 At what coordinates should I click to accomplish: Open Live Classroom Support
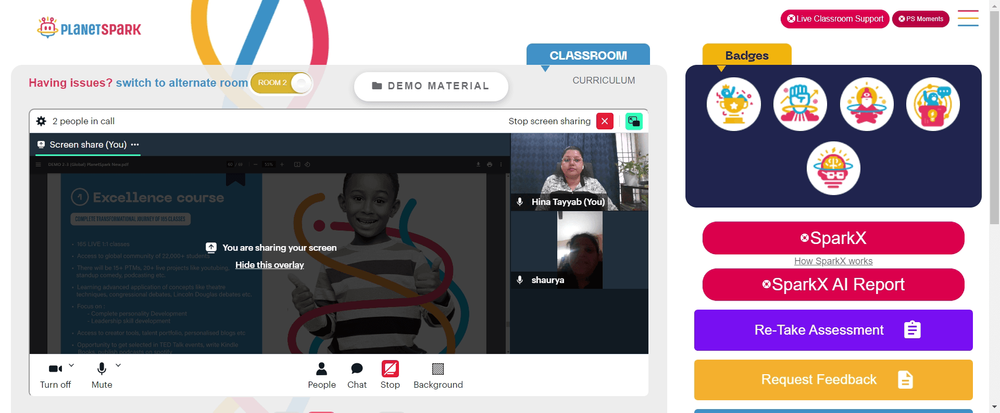835,19
